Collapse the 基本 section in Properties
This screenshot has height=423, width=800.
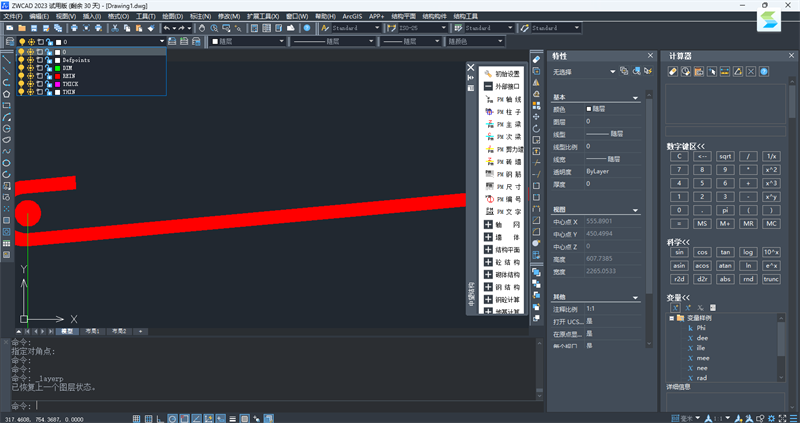point(635,97)
